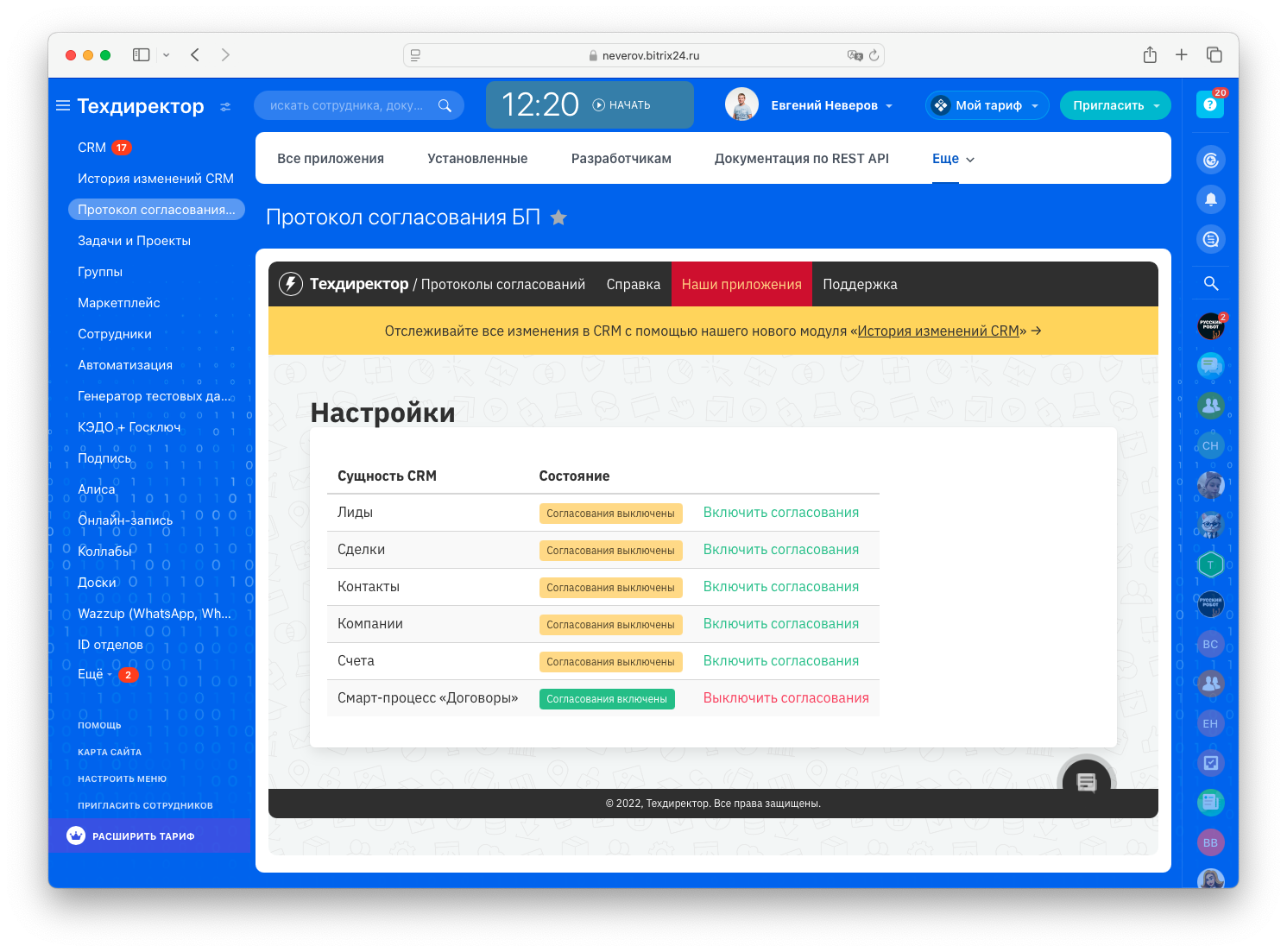Click the Safari share icon

pyautogui.click(x=1150, y=55)
